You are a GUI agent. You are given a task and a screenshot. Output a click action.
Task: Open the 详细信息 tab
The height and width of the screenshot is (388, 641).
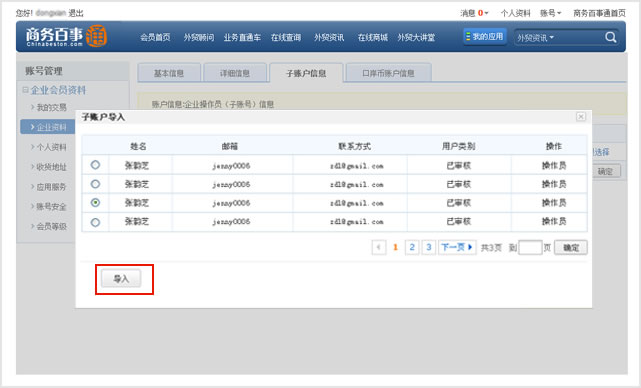click(235, 73)
